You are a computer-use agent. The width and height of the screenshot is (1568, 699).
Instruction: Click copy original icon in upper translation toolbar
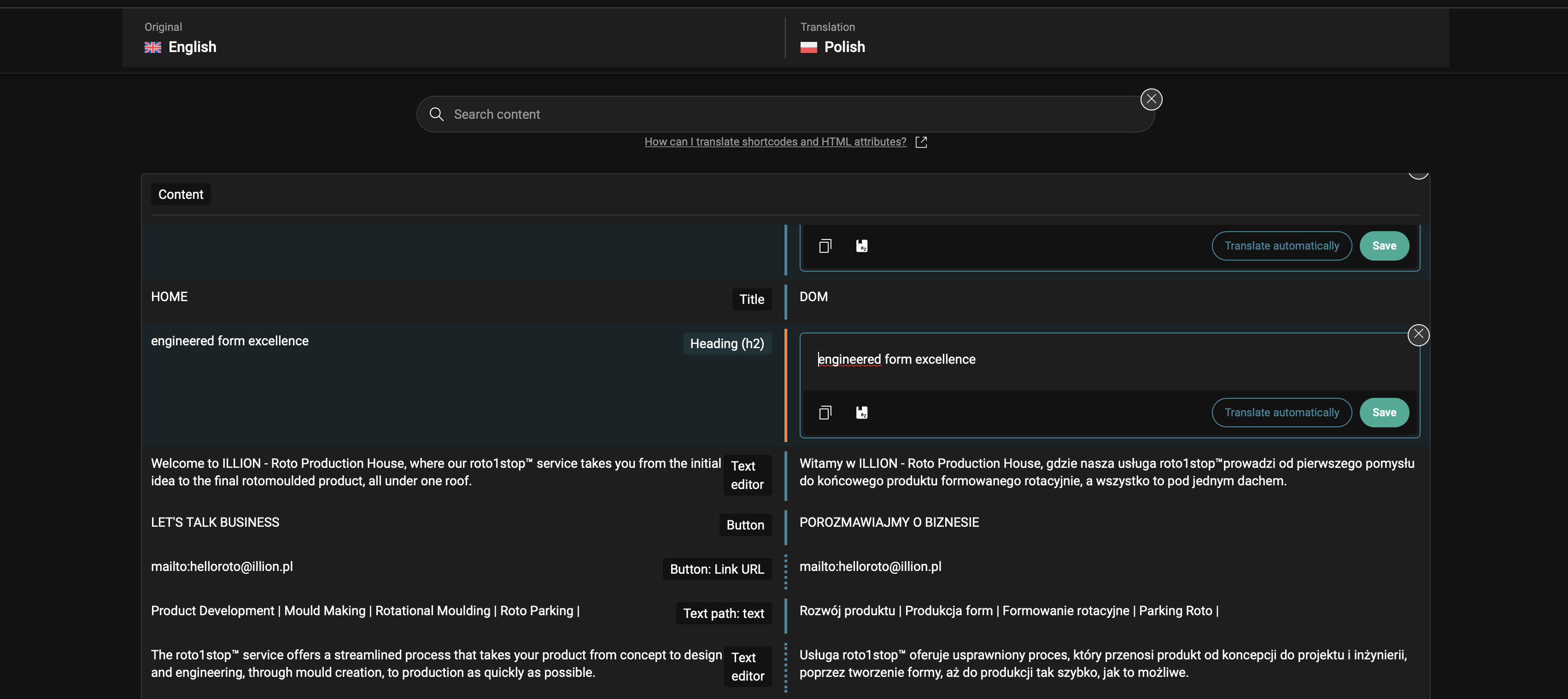[x=825, y=246]
